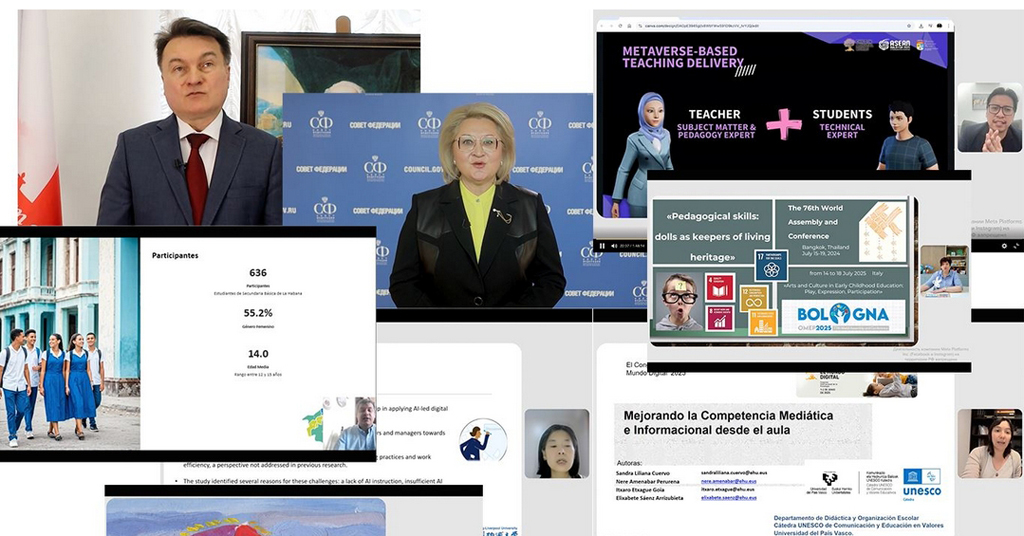Open the browser three-dot menu
The width and height of the screenshot is (1024, 536).
[948, 25]
